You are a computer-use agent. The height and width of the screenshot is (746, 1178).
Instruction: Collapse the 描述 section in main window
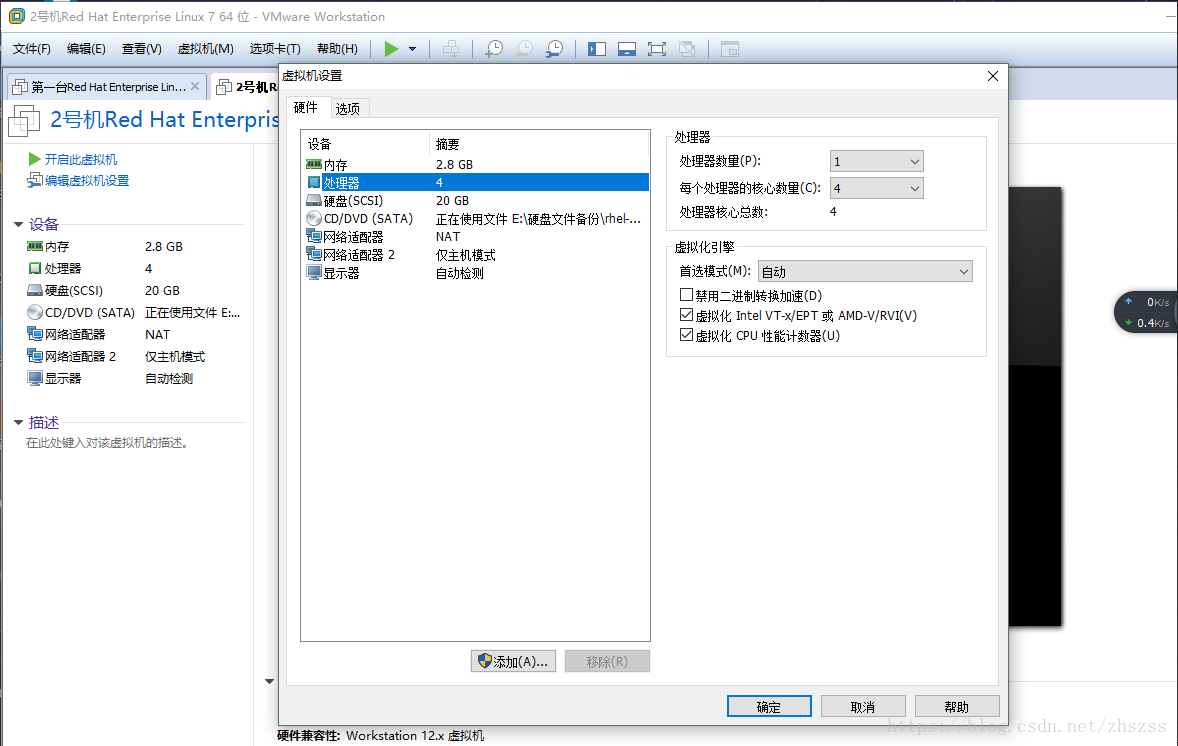pyautogui.click(x=19, y=422)
